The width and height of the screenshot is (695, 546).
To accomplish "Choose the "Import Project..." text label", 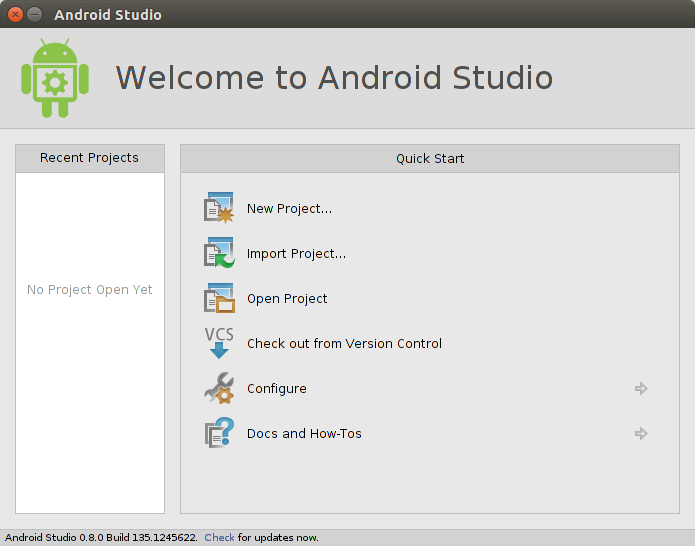I will (x=296, y=254).
